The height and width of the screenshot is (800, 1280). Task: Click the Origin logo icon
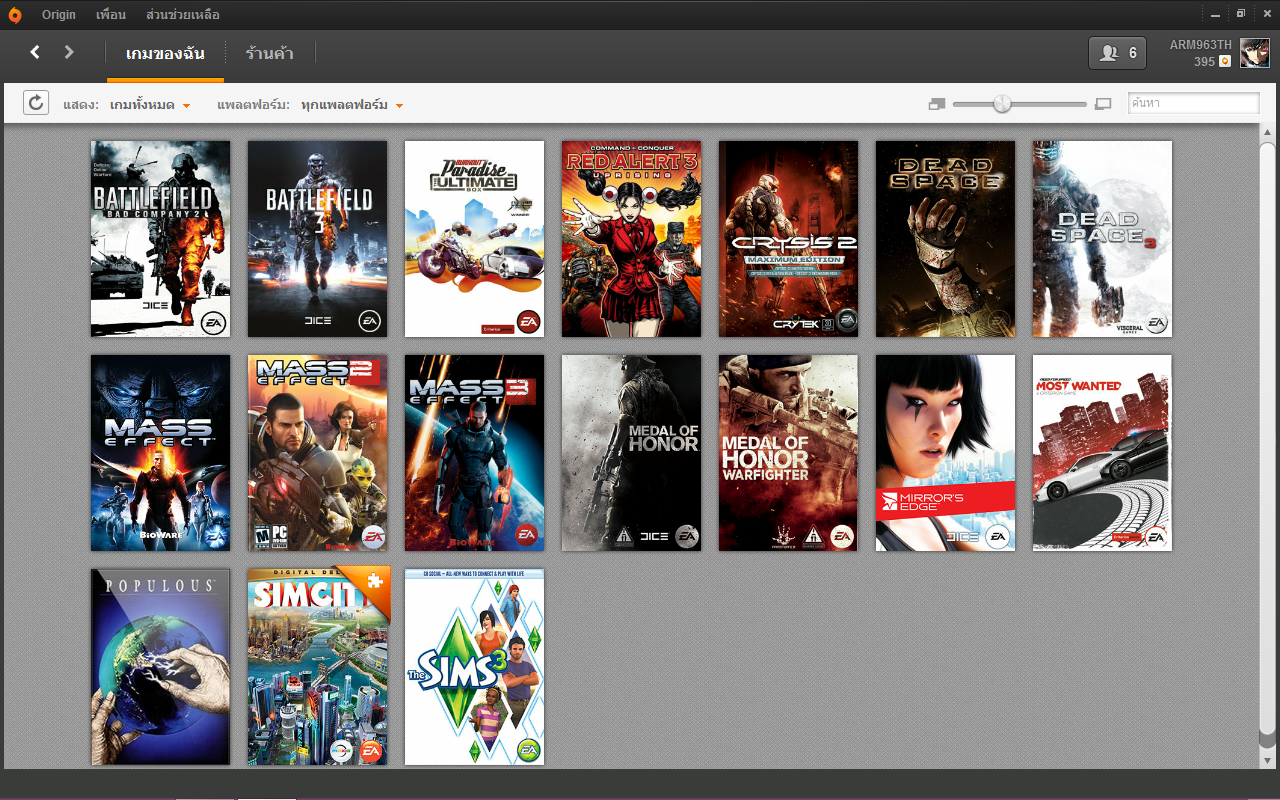pos(15,15)
